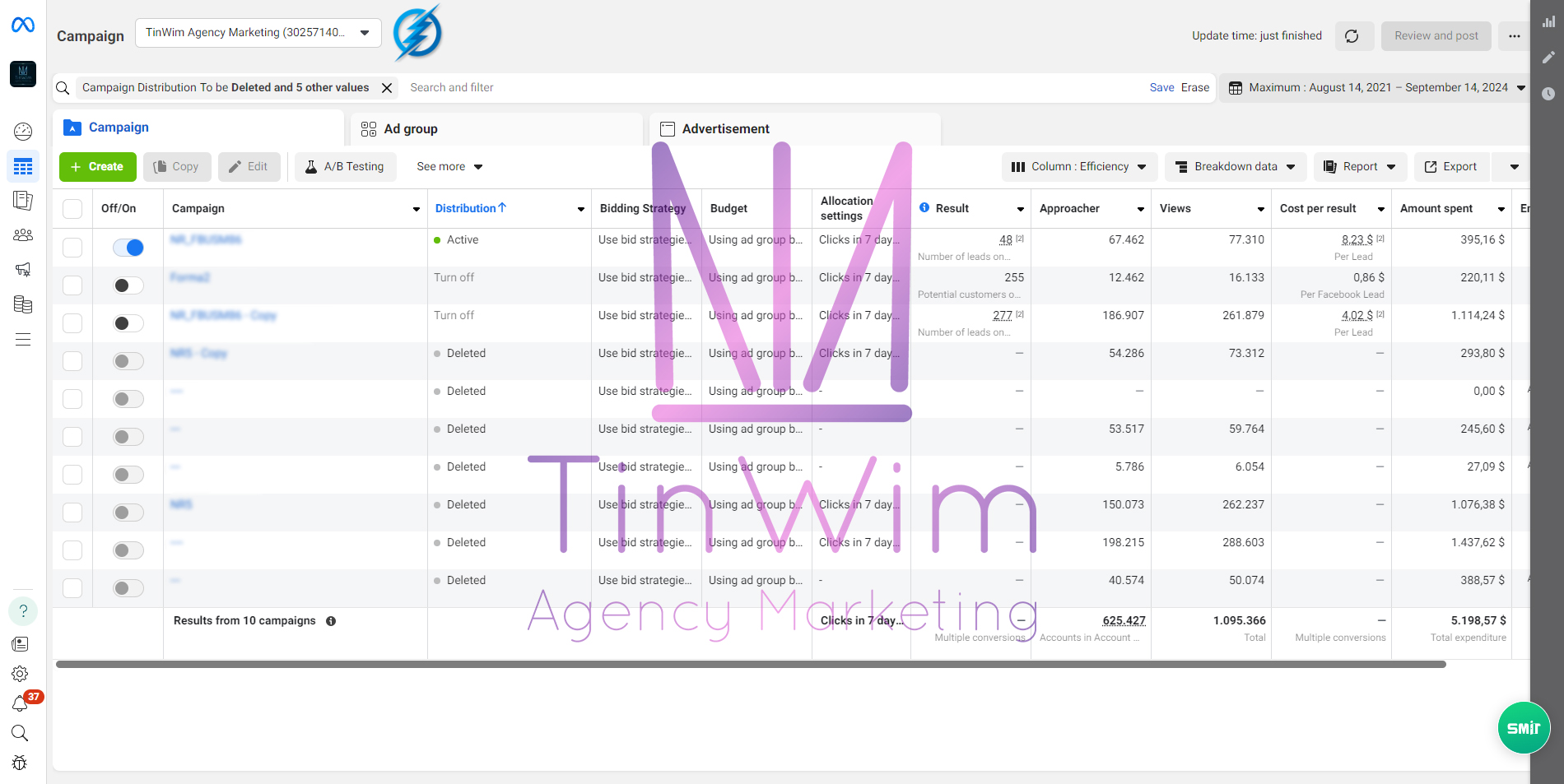Click the Copy button
The height and width of the screenshot is (784, 1564).
(x=177, y=167)
